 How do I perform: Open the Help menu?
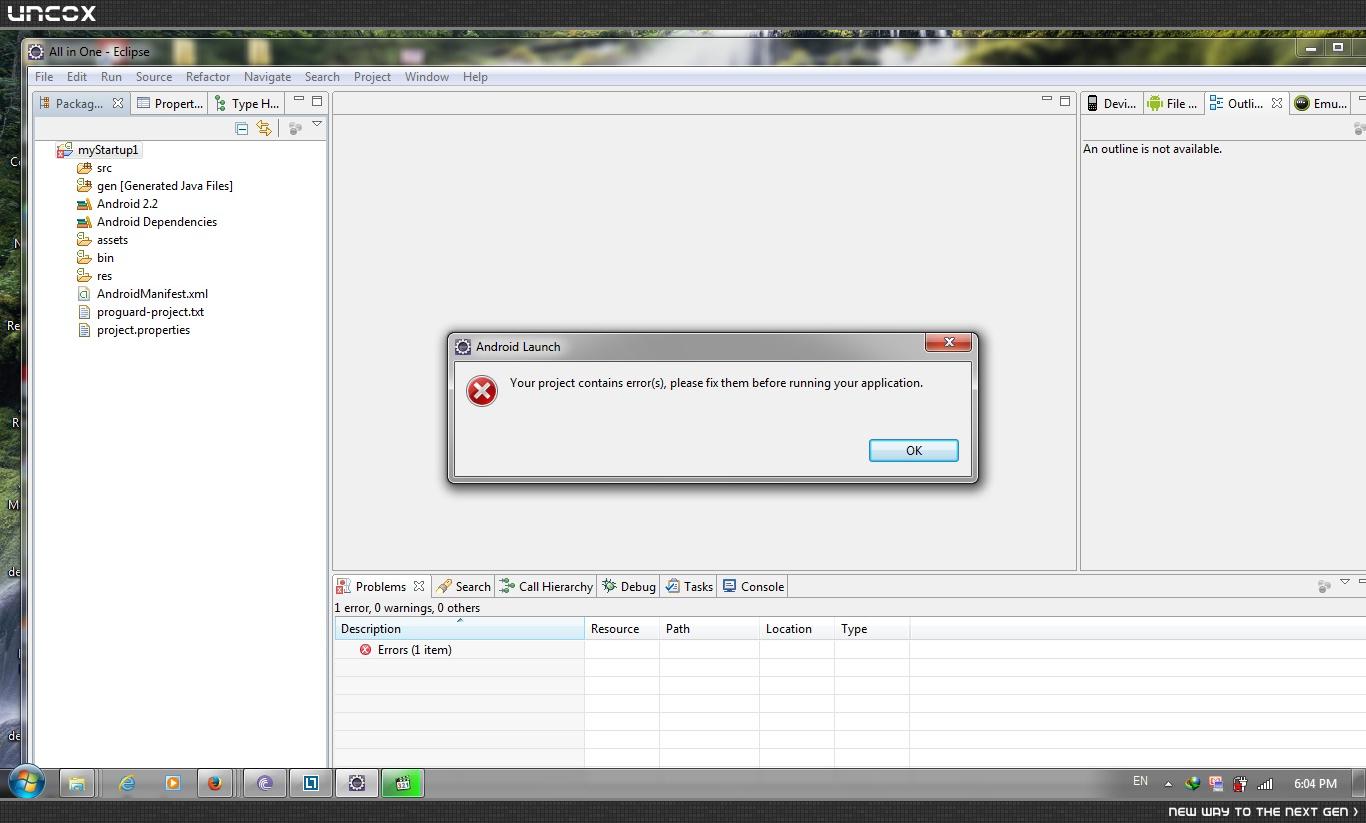point(475,77)
